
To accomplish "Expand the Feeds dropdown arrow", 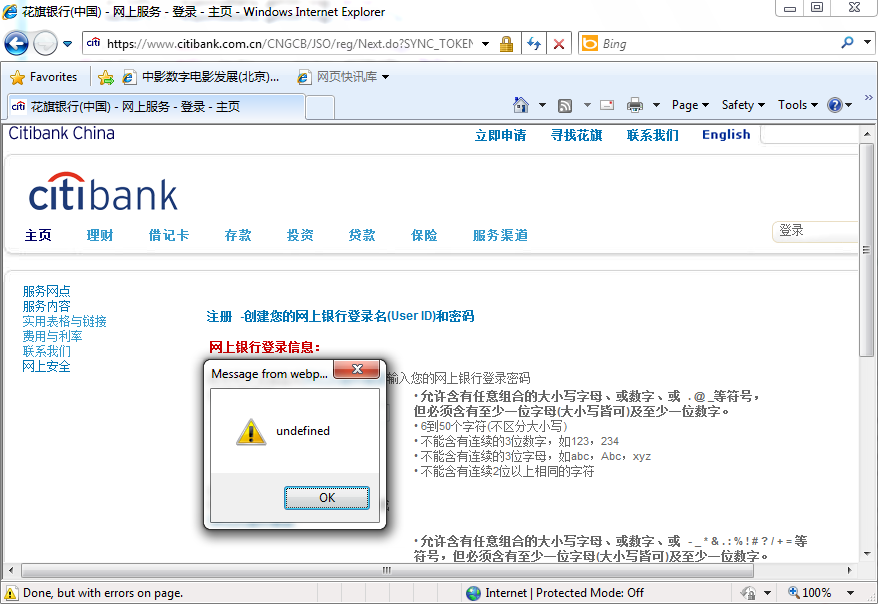I will 587,105.
